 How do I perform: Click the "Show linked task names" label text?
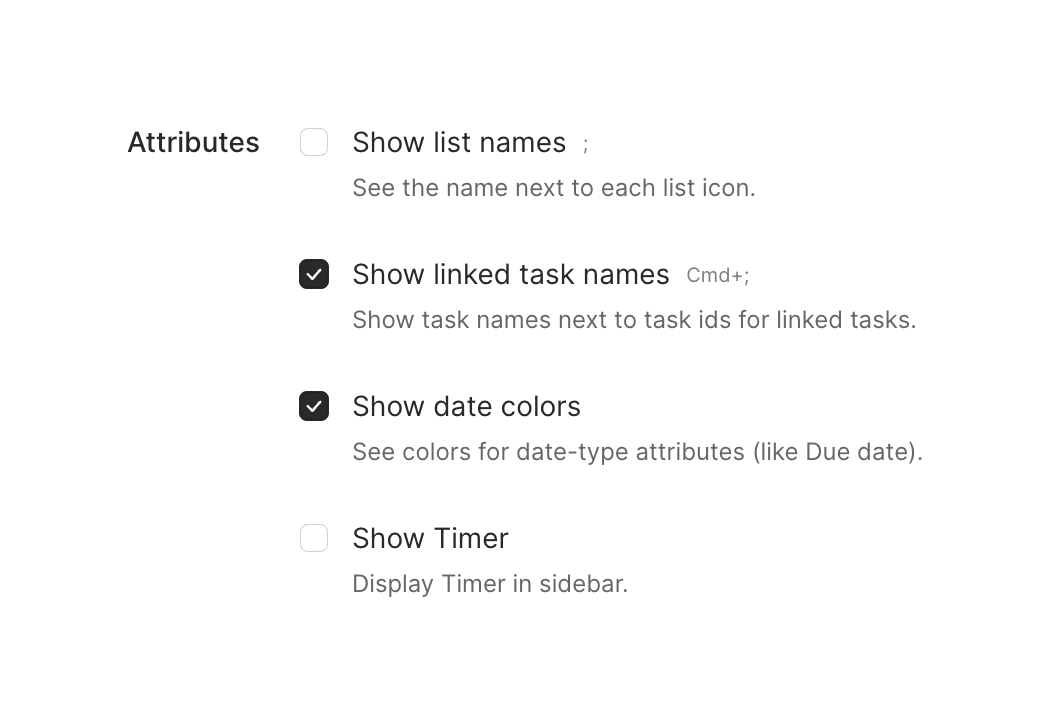click(510, 274)
